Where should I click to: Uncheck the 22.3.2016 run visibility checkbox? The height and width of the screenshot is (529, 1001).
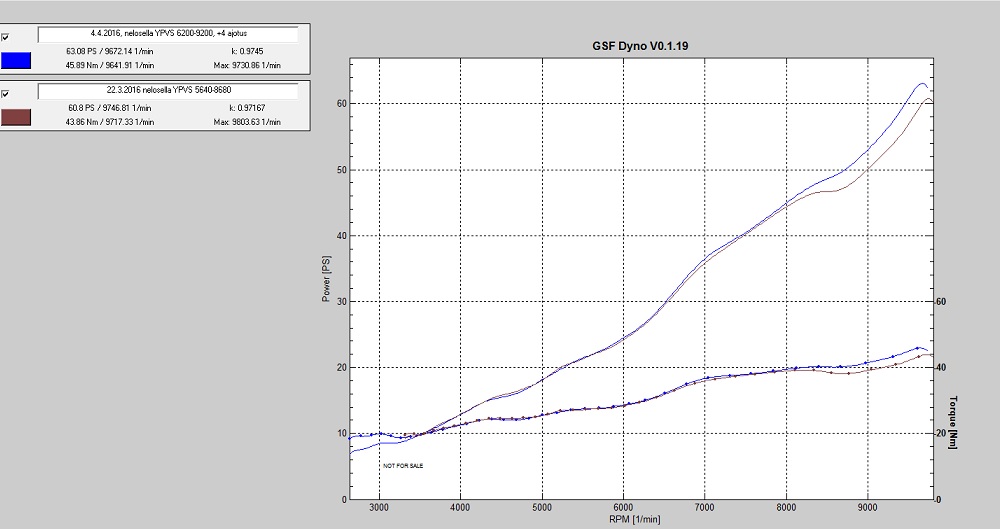click(6, 94)
